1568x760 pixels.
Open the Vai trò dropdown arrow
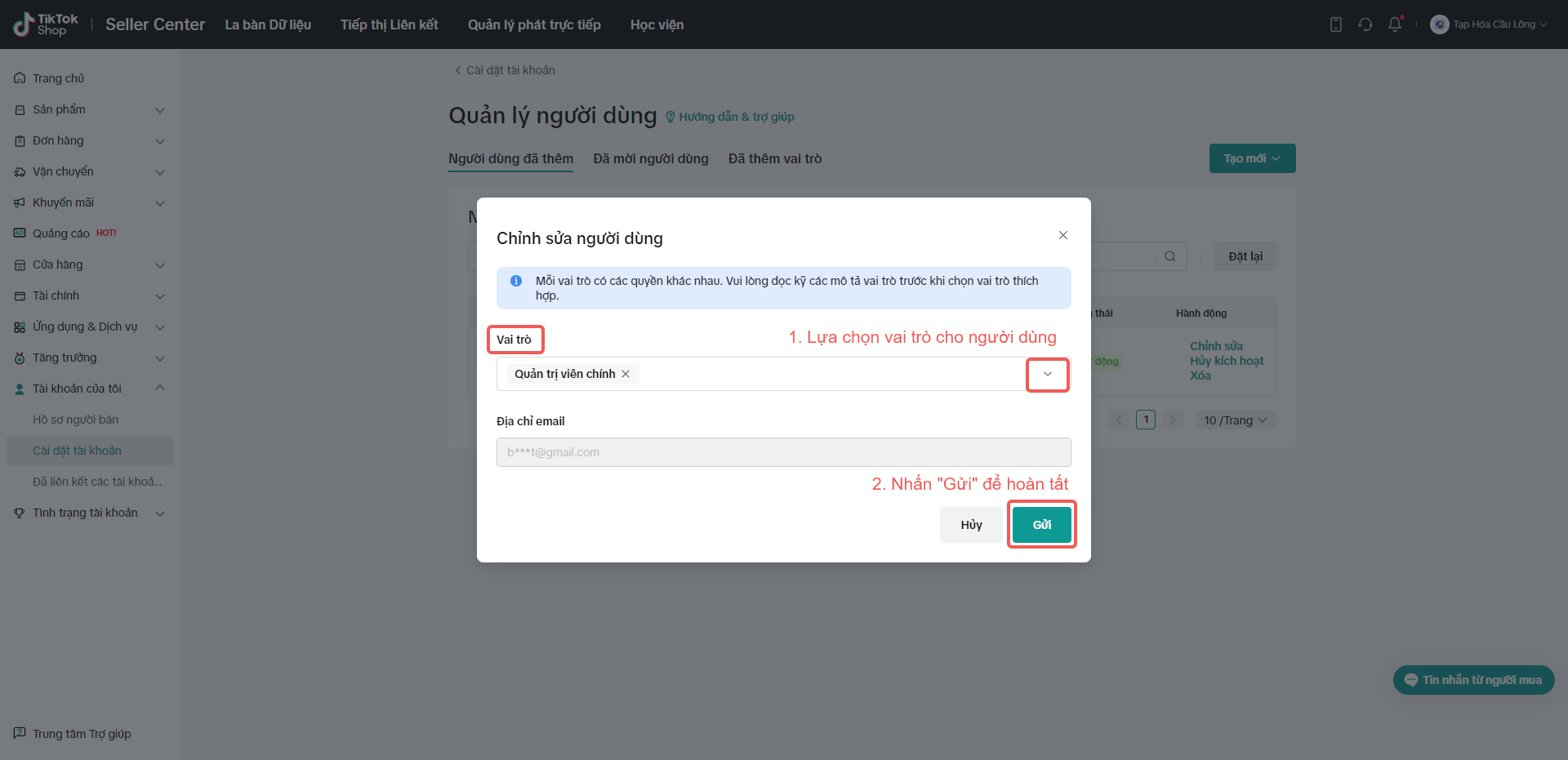tap(1047, 375)
